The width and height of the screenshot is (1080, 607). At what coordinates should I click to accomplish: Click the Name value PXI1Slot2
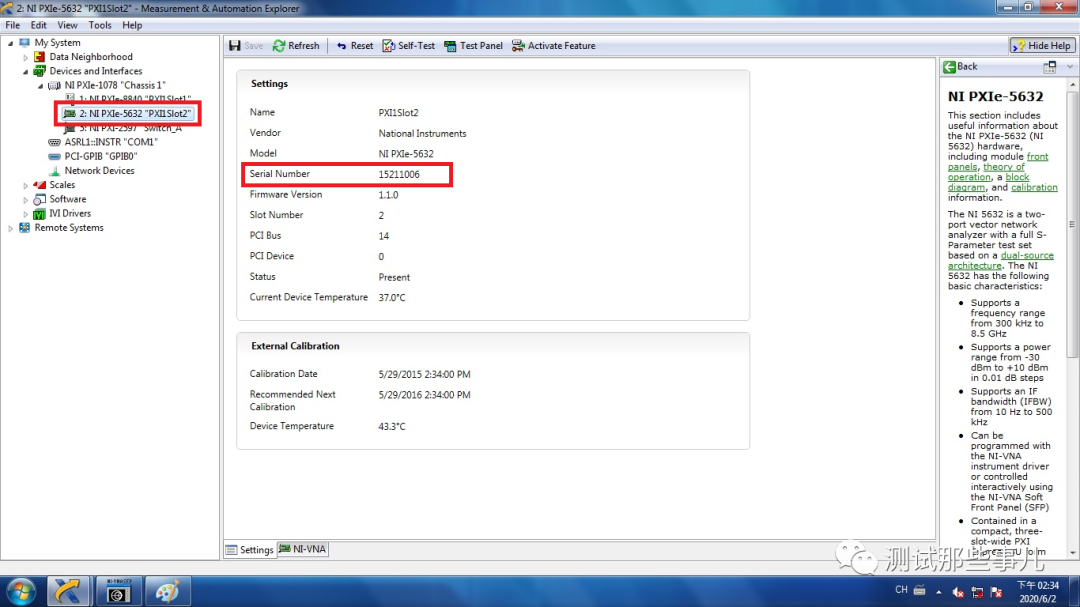click(x=398, y=113)
